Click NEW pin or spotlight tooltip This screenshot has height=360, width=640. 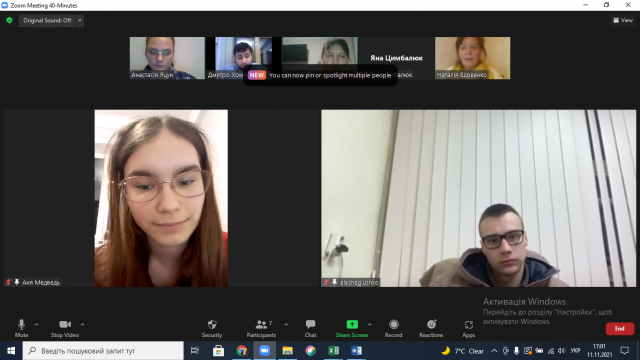(320, 75)
